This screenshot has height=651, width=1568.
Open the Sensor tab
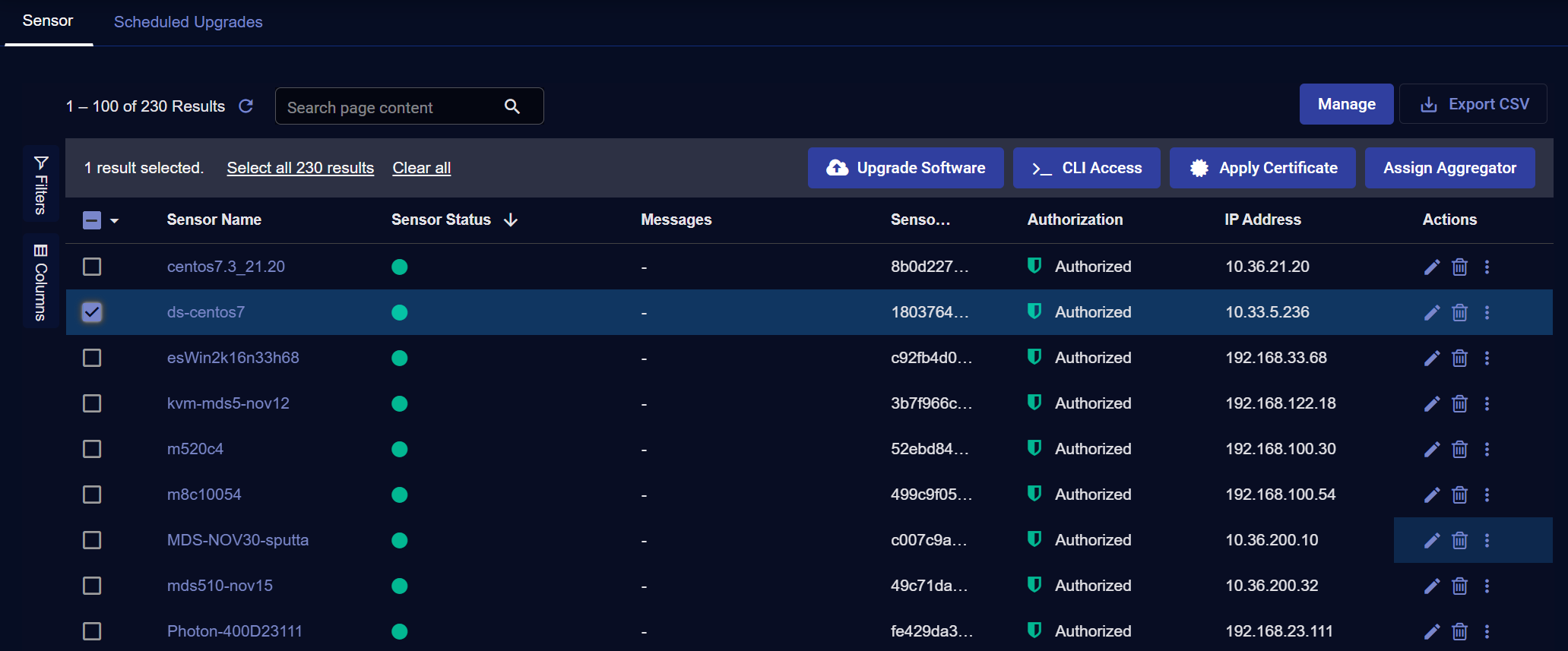[x=48, y=21]
